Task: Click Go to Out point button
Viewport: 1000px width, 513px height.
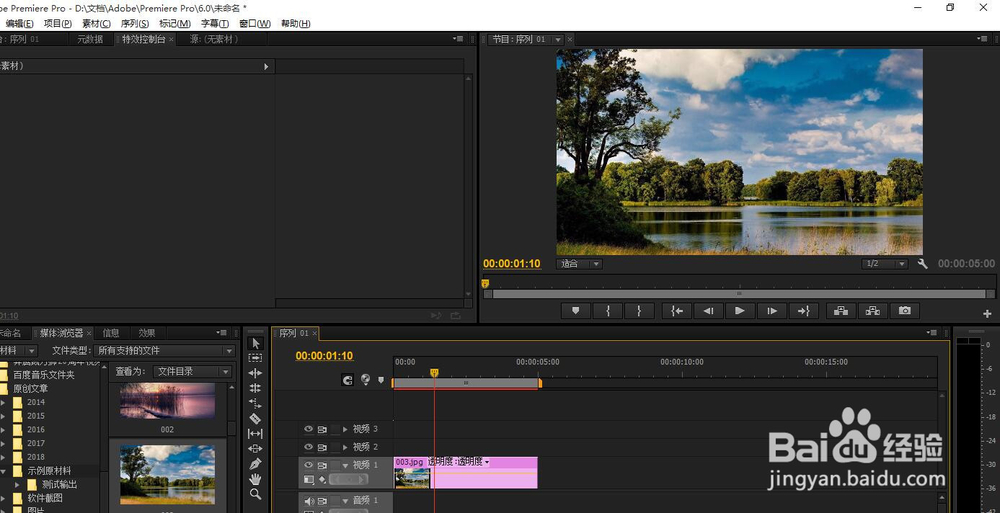Action: (803, 311)
